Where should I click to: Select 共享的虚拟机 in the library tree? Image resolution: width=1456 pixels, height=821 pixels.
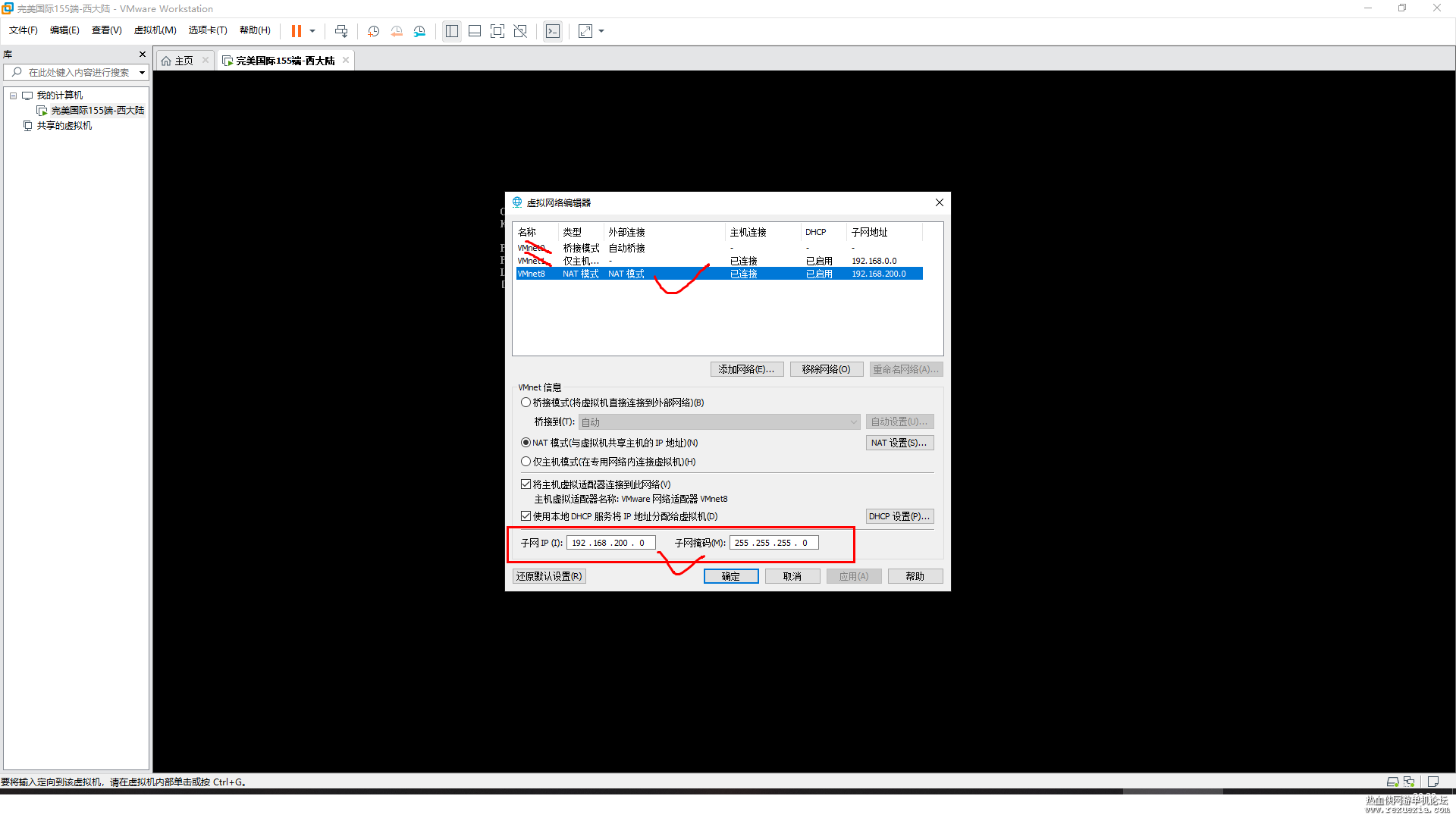point(64,126)
